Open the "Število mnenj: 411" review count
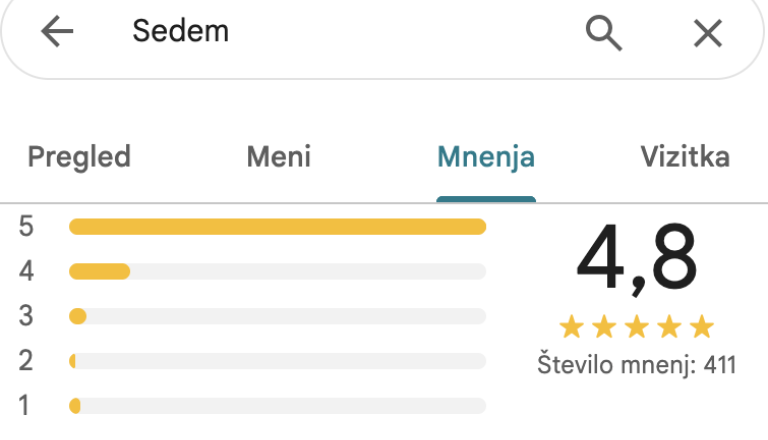The height and width of the screenshot is (440, 768). [x=636, y=364]
